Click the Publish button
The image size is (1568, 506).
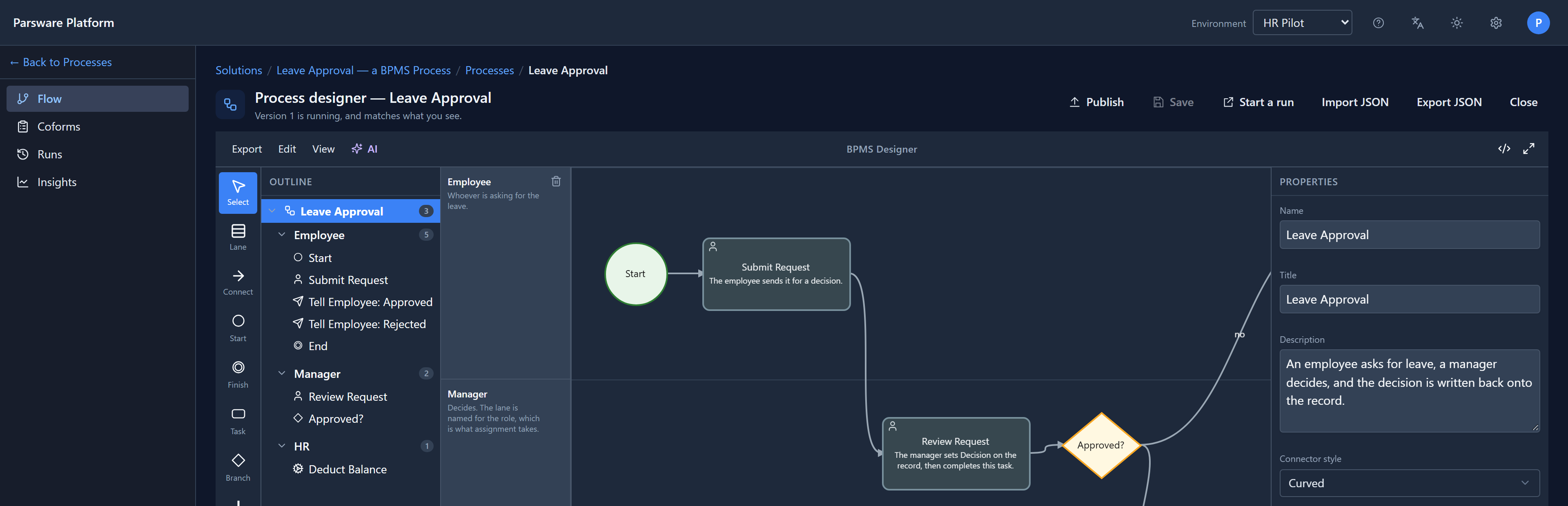pyautogui.click(x=1096, y=102)
